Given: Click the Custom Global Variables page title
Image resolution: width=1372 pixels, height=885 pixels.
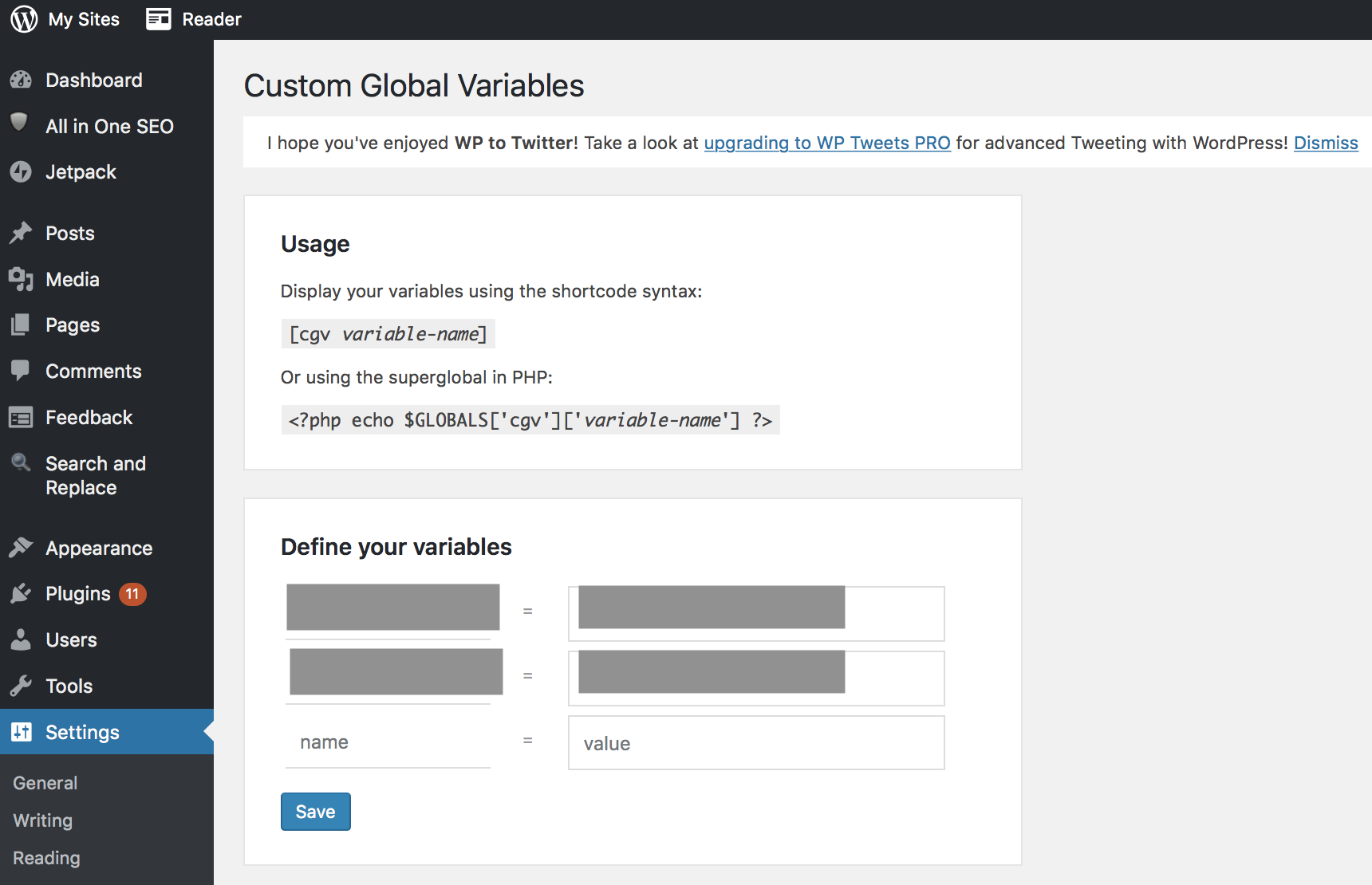Looking at the screenshot, I should click(414, 85).
